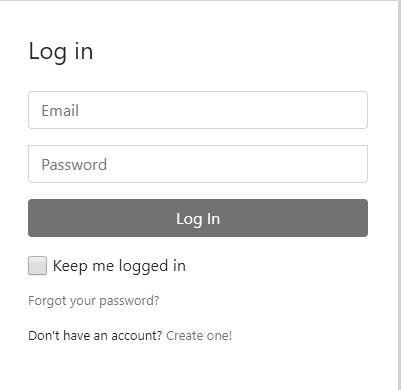Click the word 'password?' in the forgot link
The width and height of the screenshot is (401, 390).
tap(129, 301)
